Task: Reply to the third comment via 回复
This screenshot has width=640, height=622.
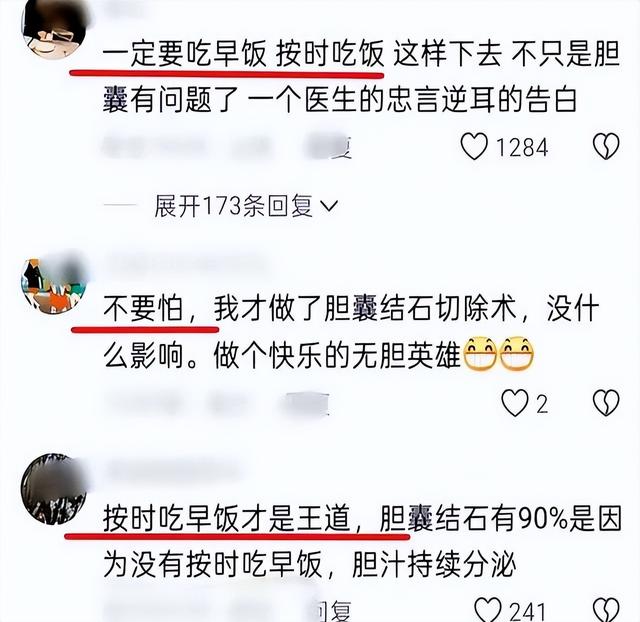Action: (335, 611)
